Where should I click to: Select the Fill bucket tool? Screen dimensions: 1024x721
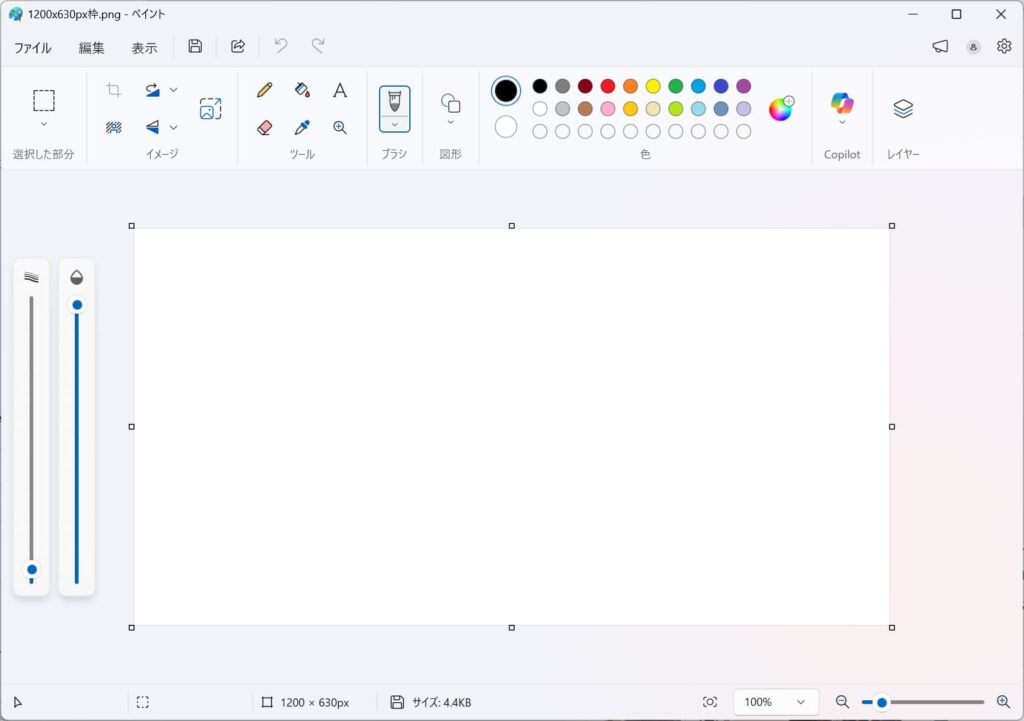302,90
